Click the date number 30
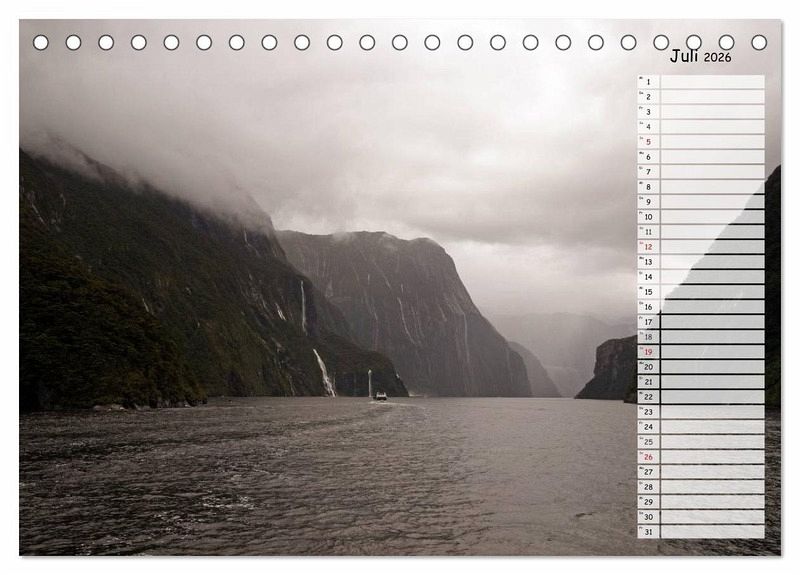This screenshot has width=800, height=575. point(648,517)
